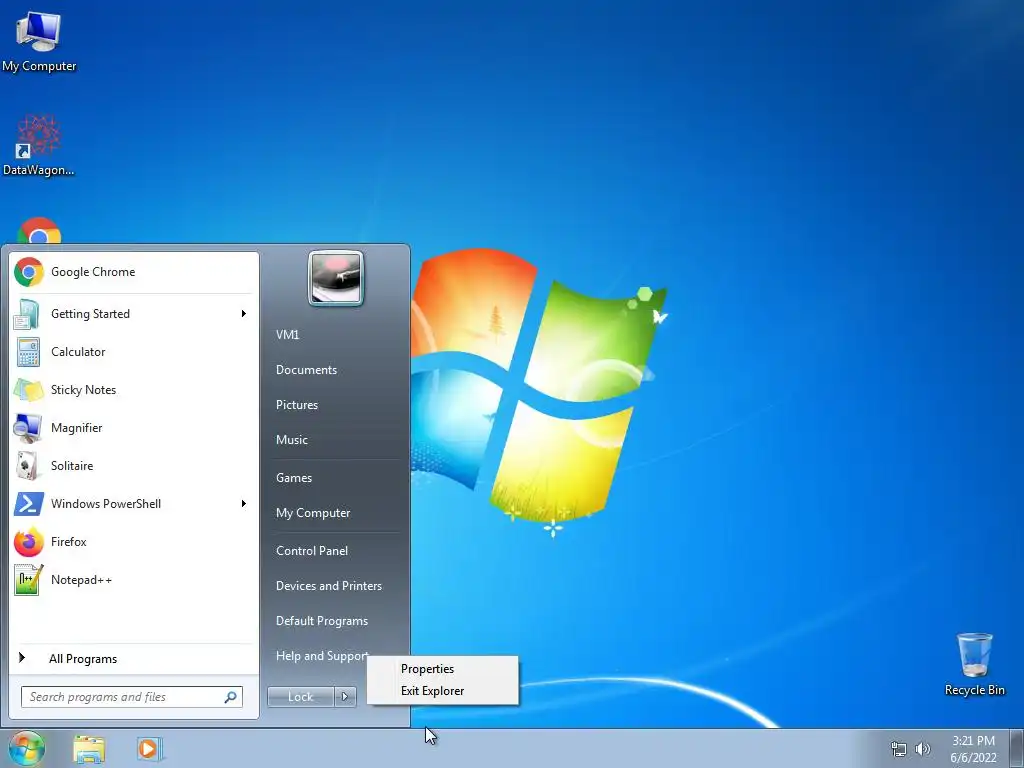Launch Firefox from Start menu
Image resolution: width=1024 pixels, height=768 pixels.
(133, 541)
